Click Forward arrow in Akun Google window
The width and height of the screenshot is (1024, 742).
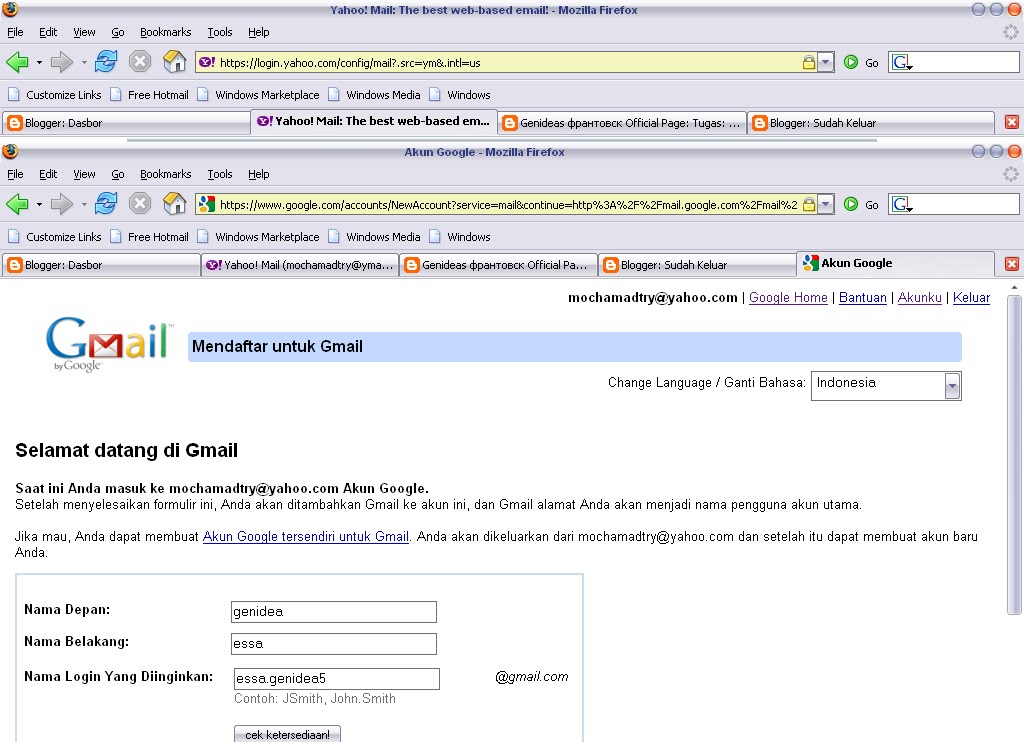click(x=61, y=204)
